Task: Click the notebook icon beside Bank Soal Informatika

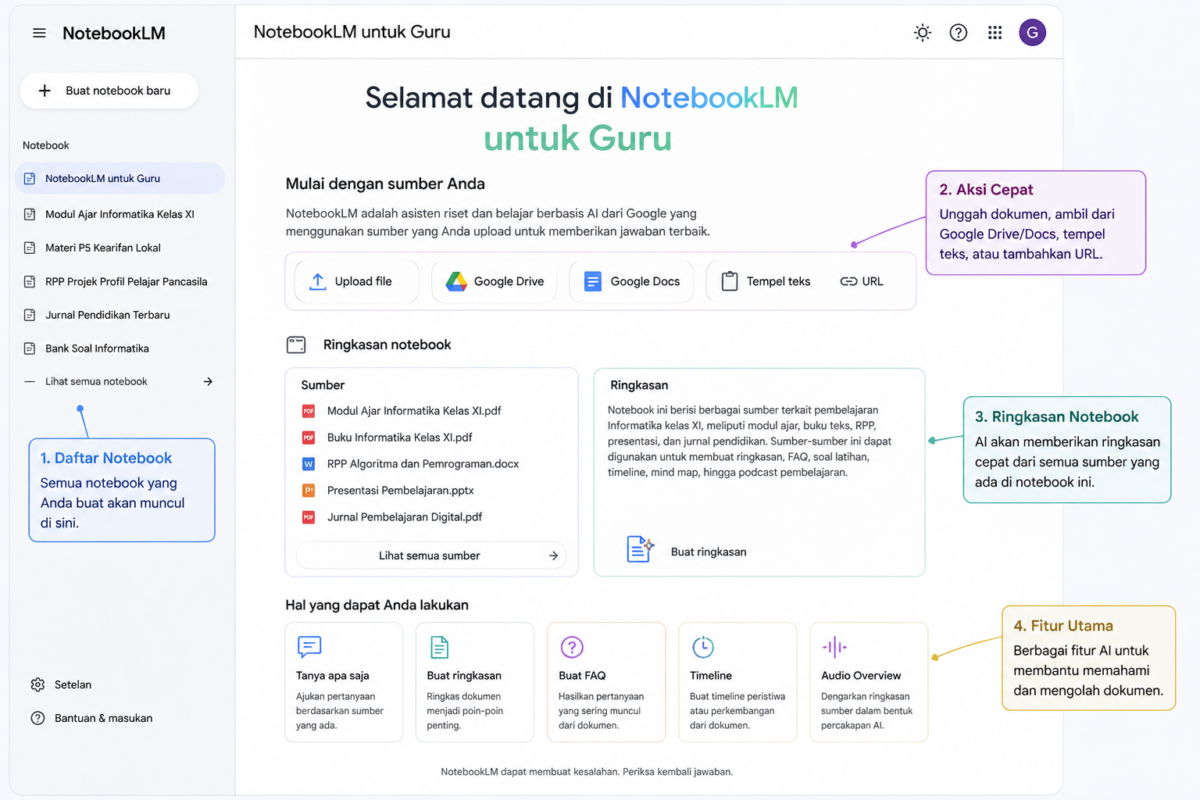Action: tap(29, 349)
